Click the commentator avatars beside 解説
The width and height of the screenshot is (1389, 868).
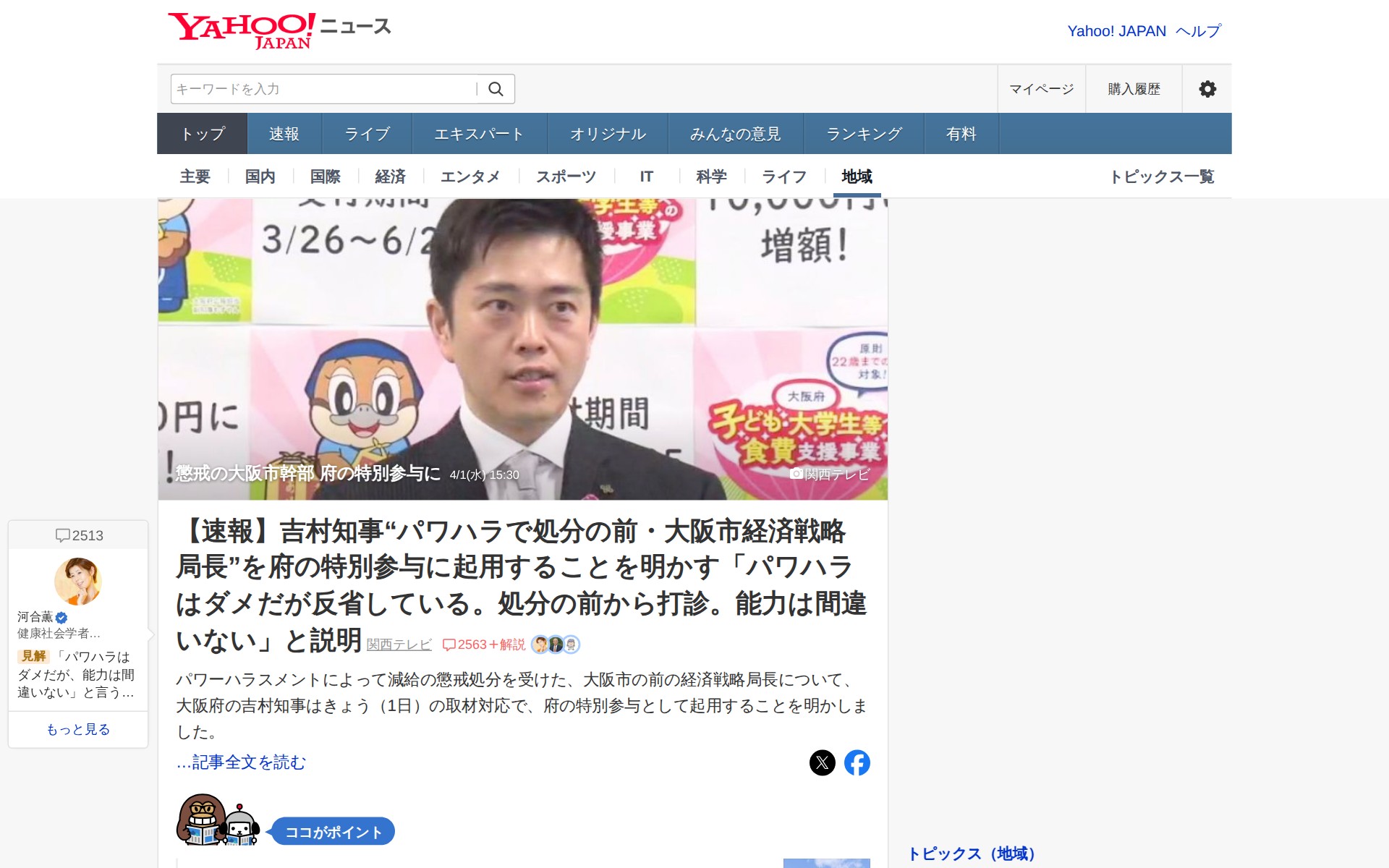555,644
